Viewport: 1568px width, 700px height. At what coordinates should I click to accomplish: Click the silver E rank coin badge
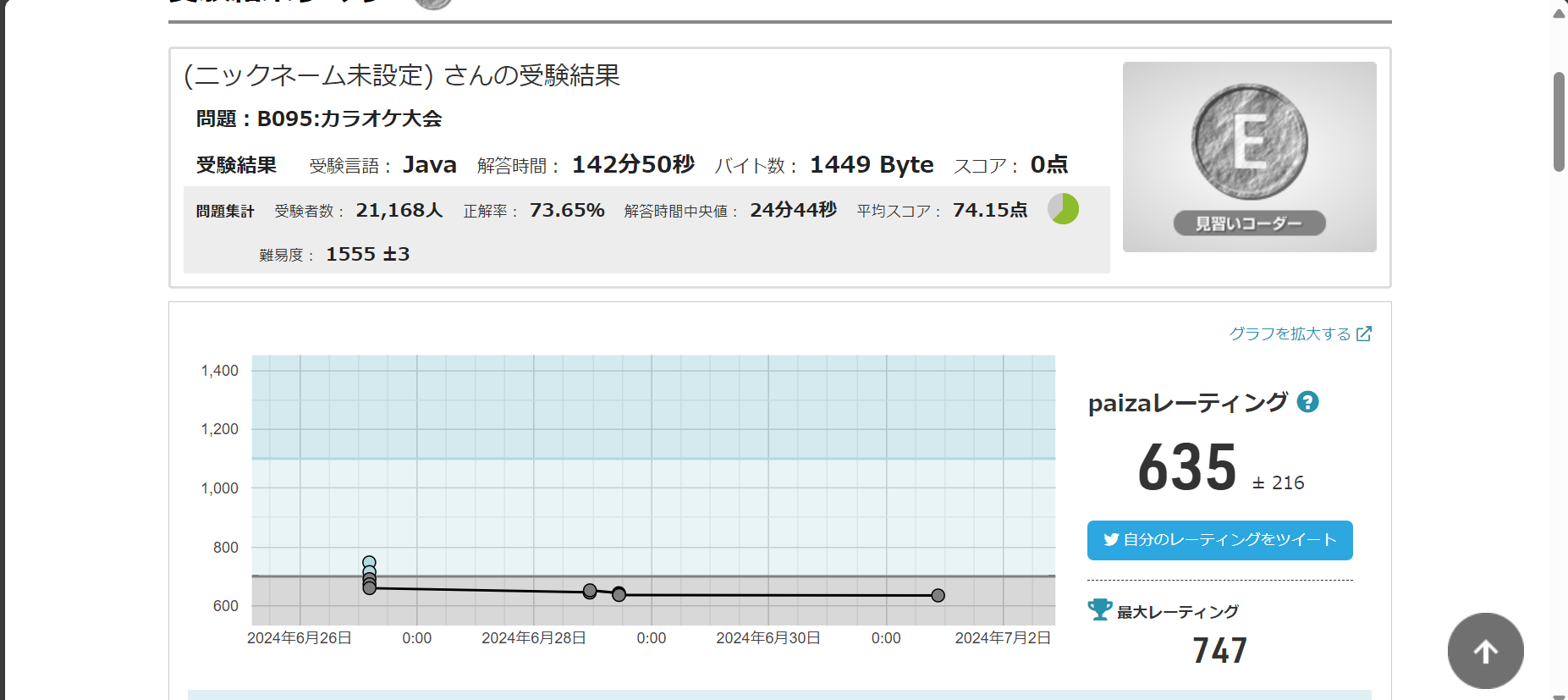tap(1249, 141)
